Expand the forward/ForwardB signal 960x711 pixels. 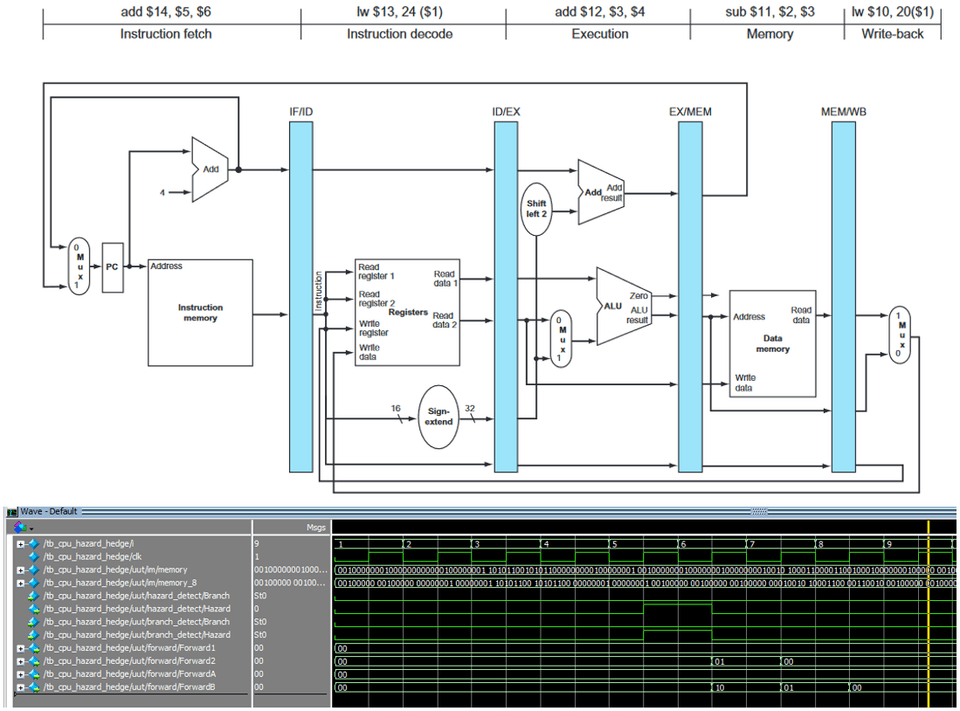[21, 687]
